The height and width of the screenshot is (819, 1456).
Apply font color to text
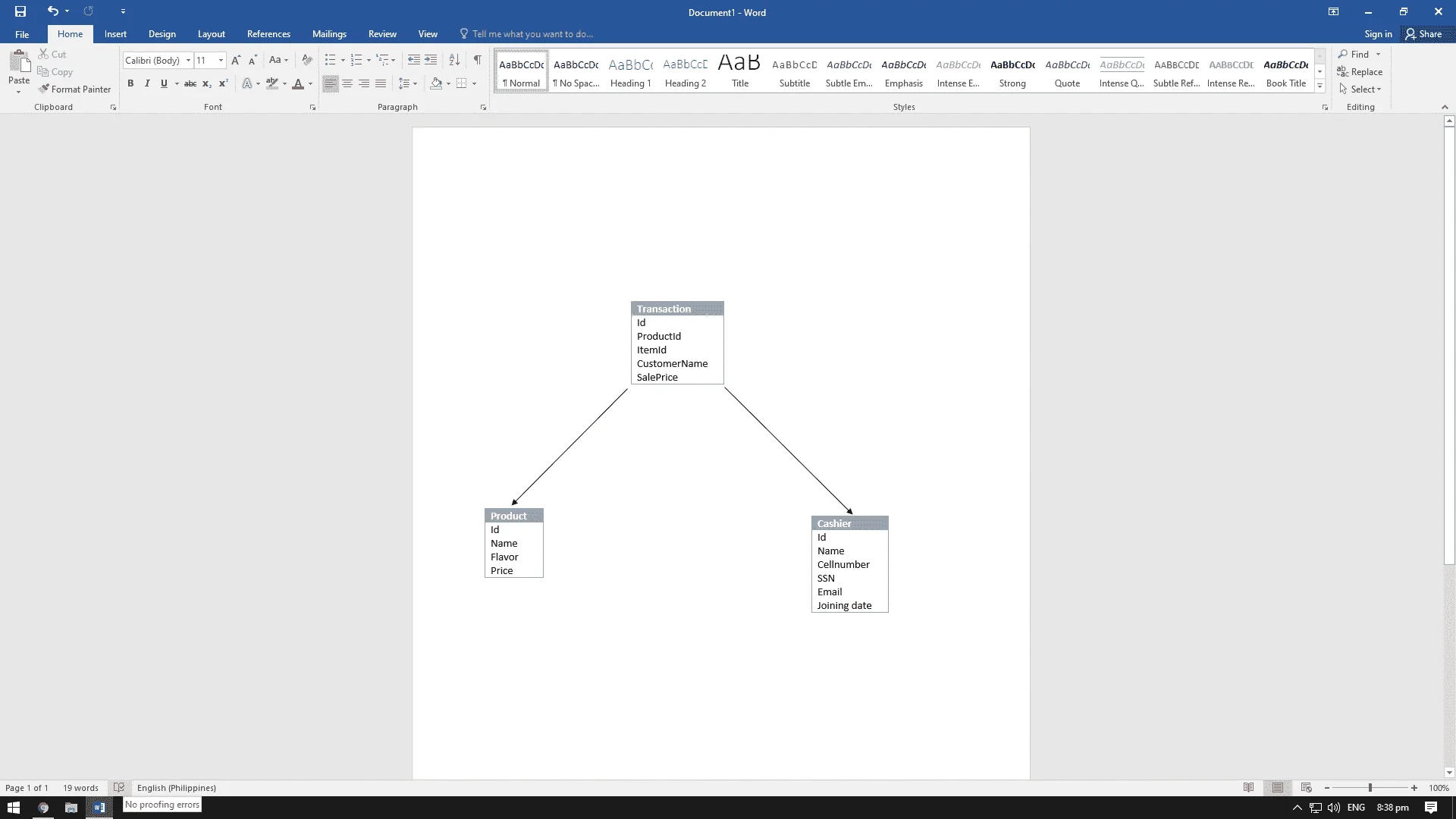pyautogui.click(x=298, y=83)
